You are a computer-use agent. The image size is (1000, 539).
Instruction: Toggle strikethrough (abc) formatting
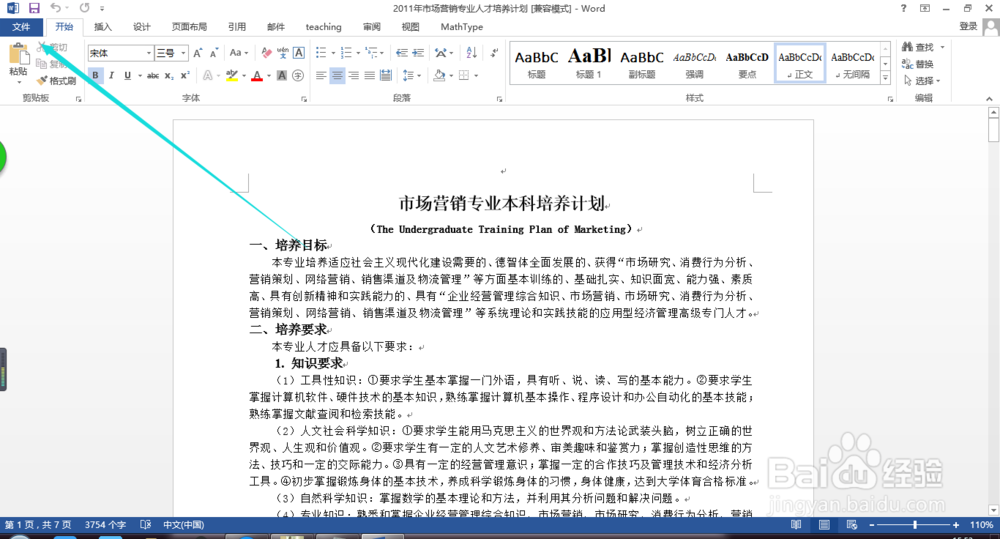pyautogui.click(x=153, y=75)
